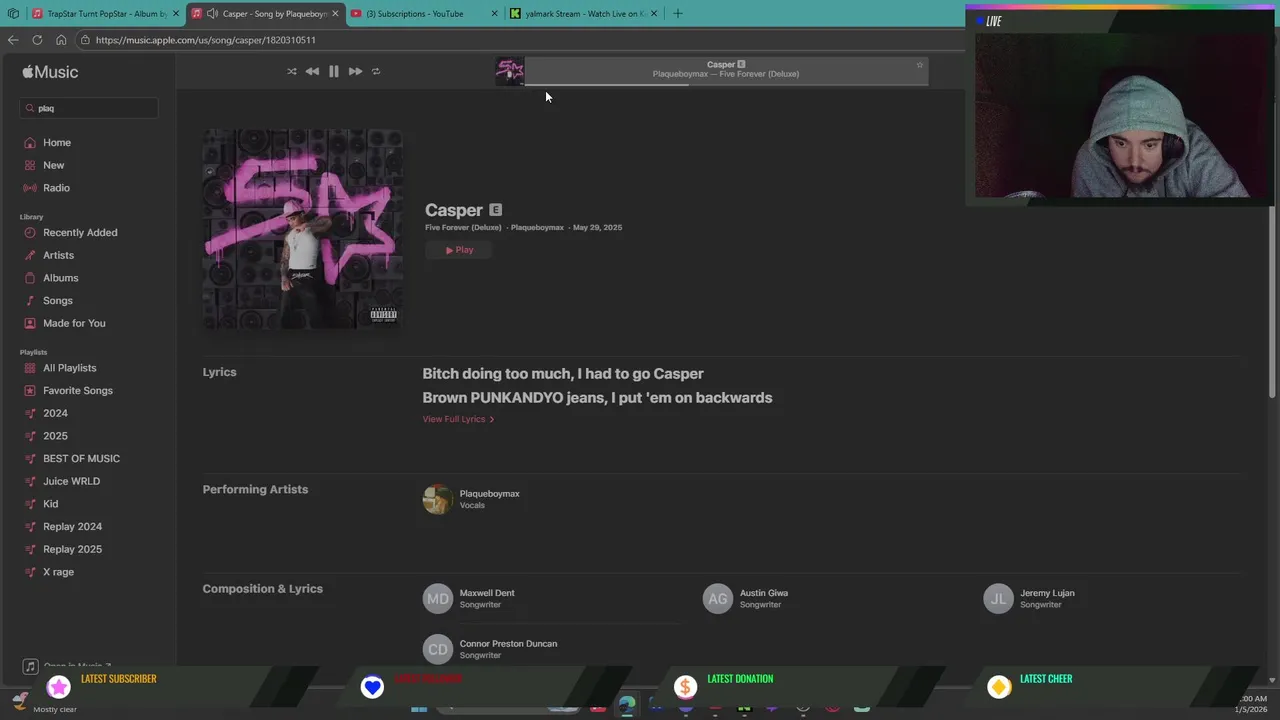Play the song Casper
Screen dimensions: 1280x720
tap(460, 250)
